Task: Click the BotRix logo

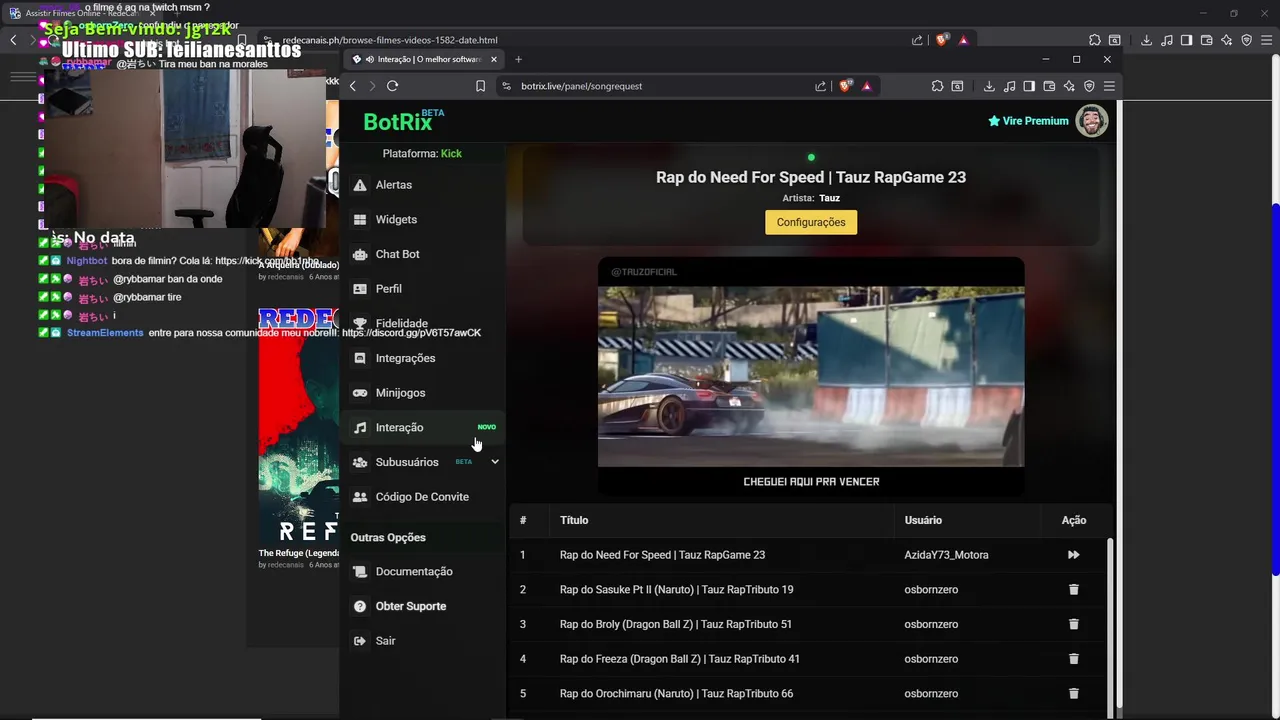Action: 404,121
